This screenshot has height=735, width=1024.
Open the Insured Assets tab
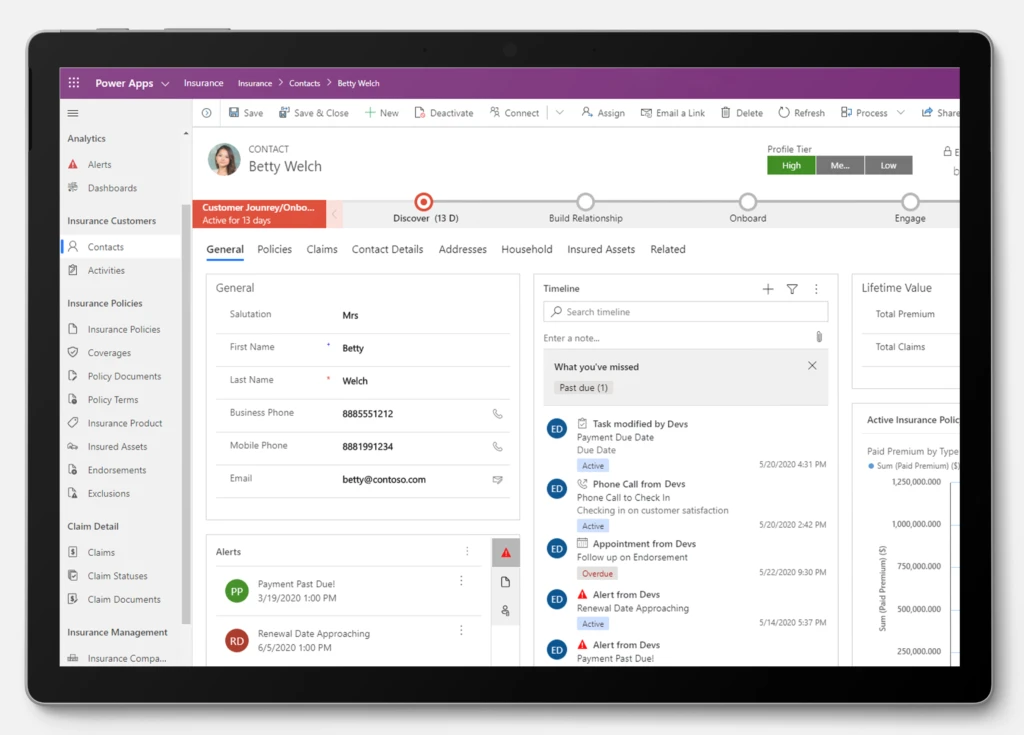pyautogui.click(x=601, y=249)
